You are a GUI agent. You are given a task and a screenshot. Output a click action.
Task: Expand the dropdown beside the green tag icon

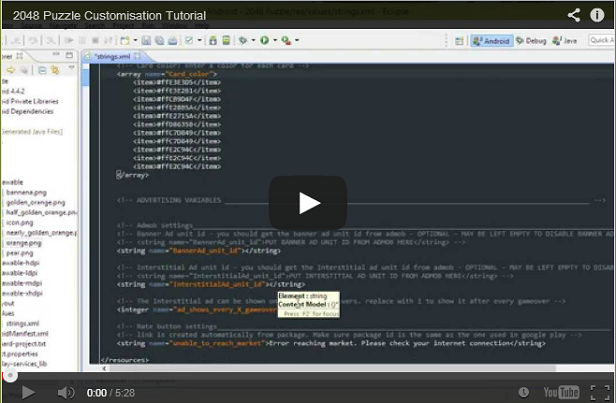tap(253, 40)
